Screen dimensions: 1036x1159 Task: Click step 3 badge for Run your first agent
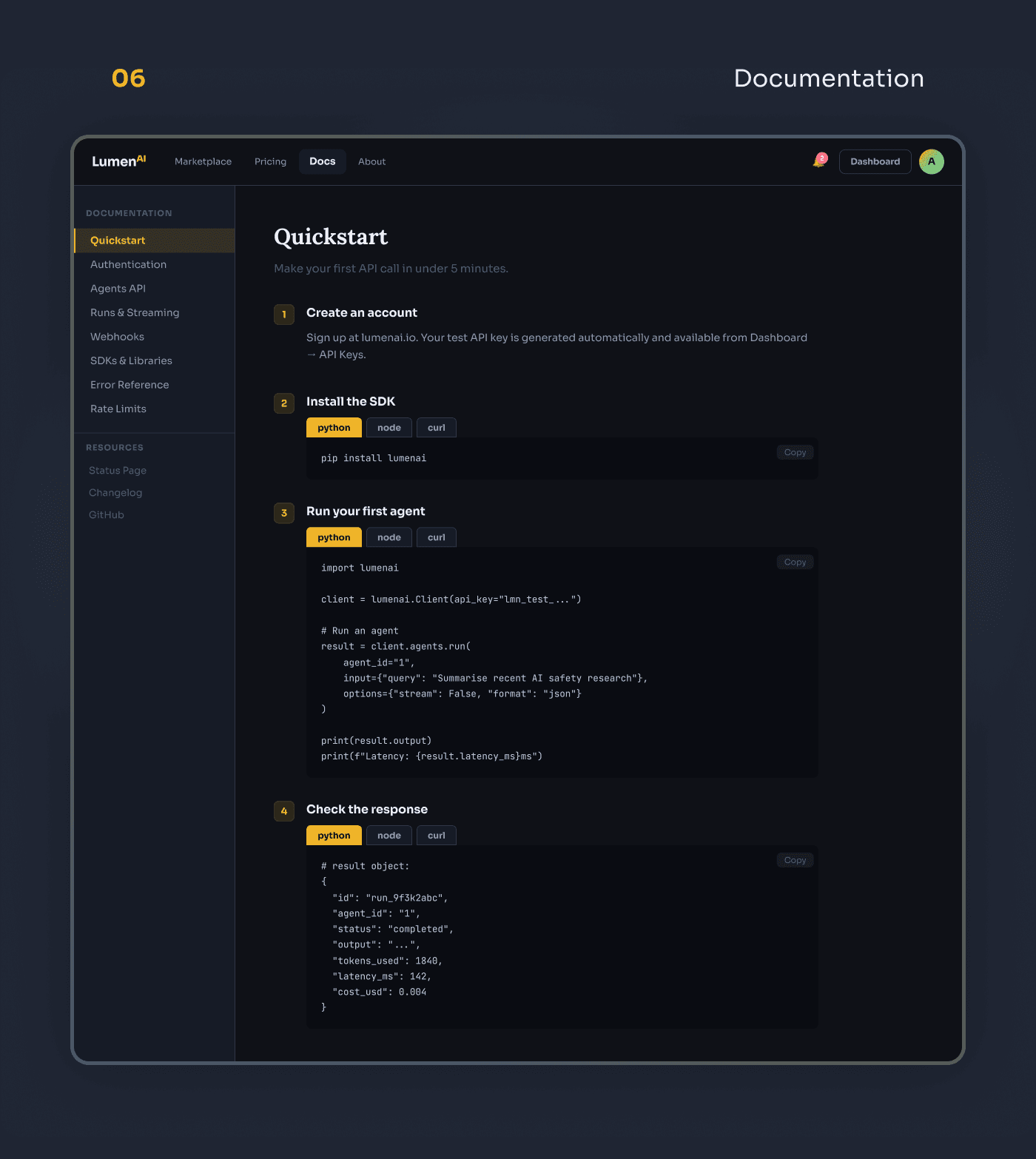pos(284,513)
